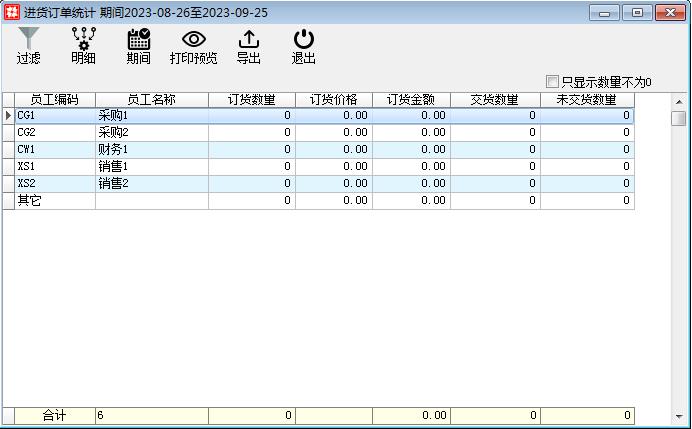Click the 订货金额 column header
The image size is (692, 429).
(x=410, y=100)
